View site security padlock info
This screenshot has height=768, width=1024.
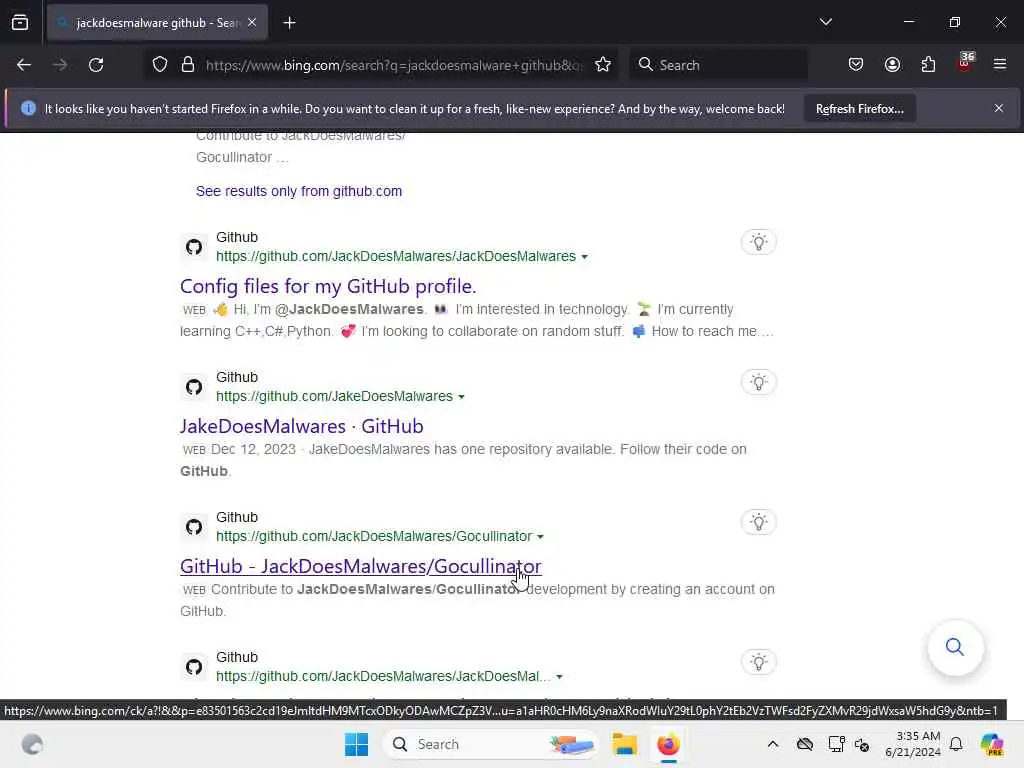pos(188,65)
